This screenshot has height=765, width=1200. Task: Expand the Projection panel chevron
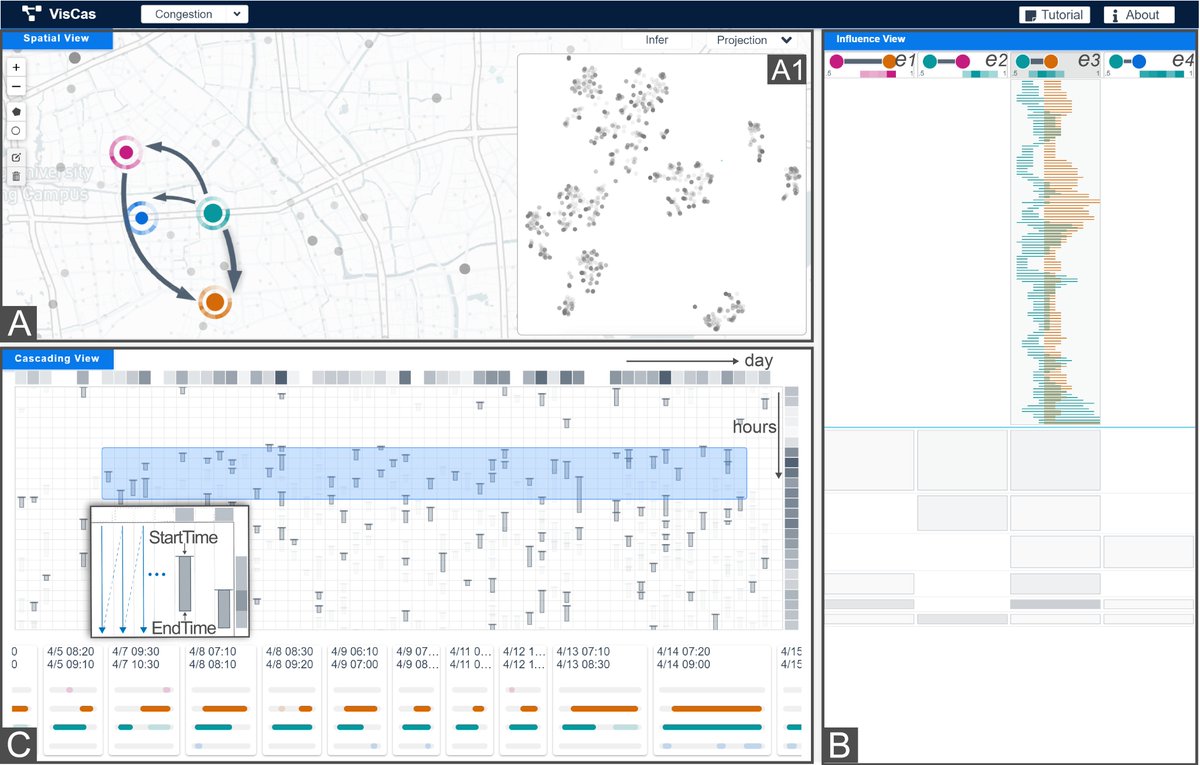click(x=787, y=40)
